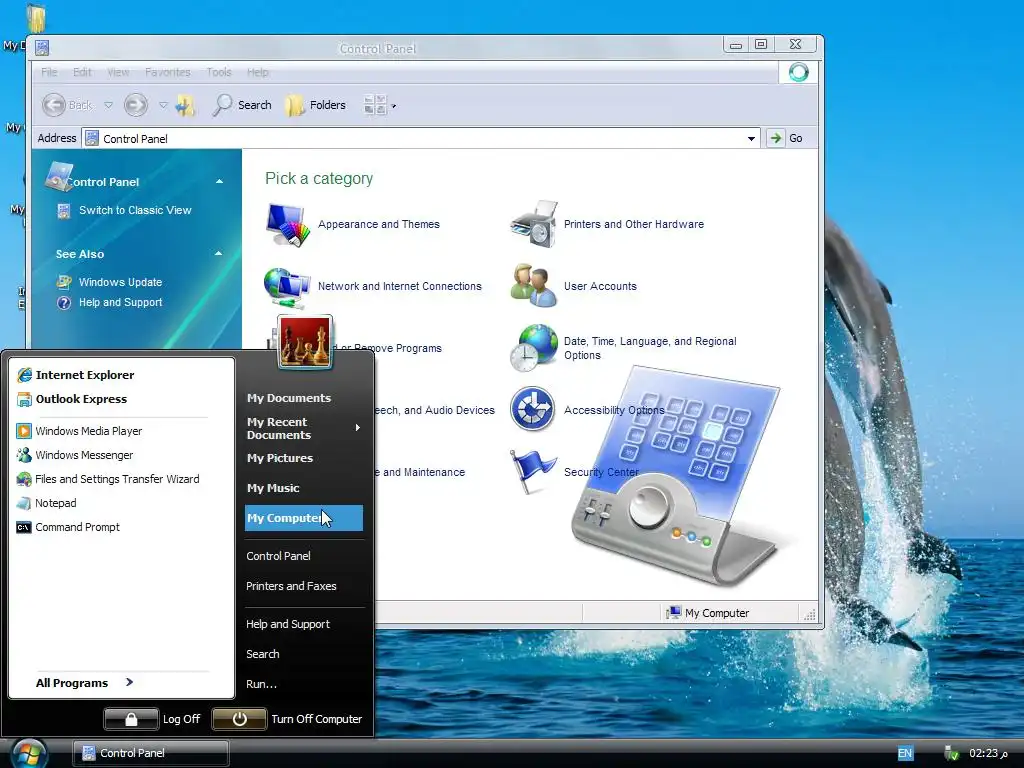Viewport: 1024px width, 768px height.
Task: Click the system tray safely-remove icon
Action: pos(952,753)
